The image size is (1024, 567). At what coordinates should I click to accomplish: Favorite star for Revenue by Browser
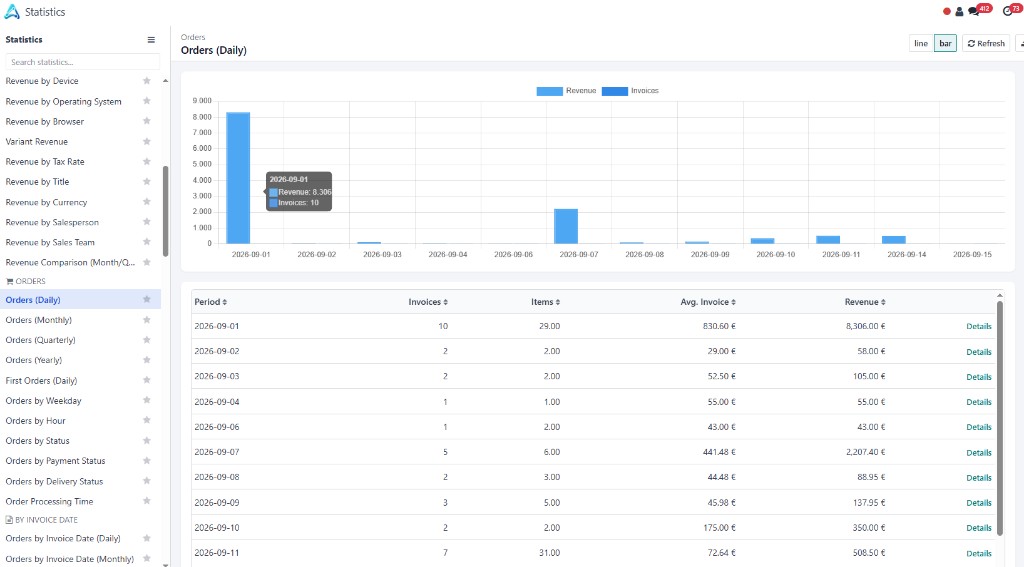(x=146, y=122)
